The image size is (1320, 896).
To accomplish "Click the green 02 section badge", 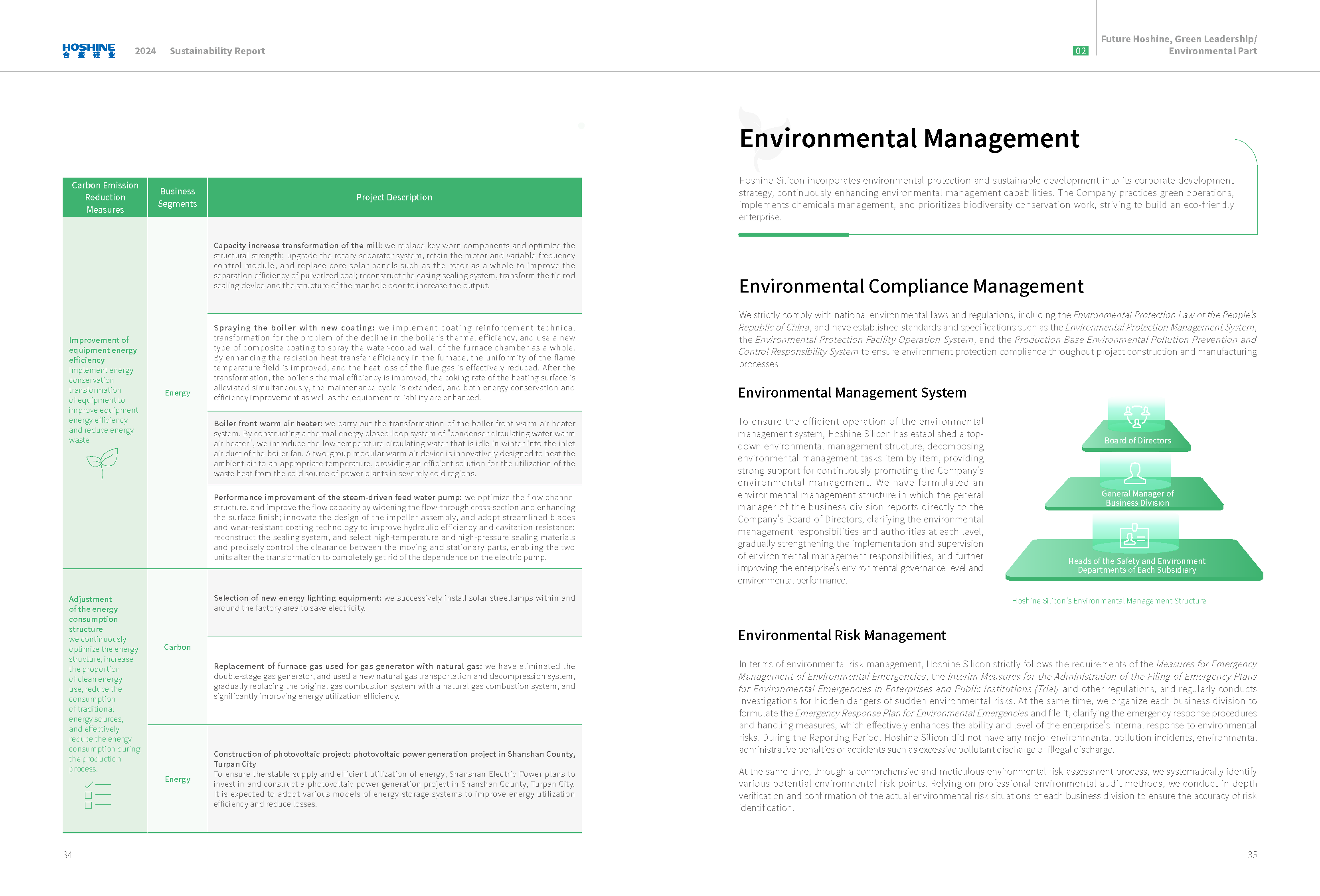I will point(1080,51).
